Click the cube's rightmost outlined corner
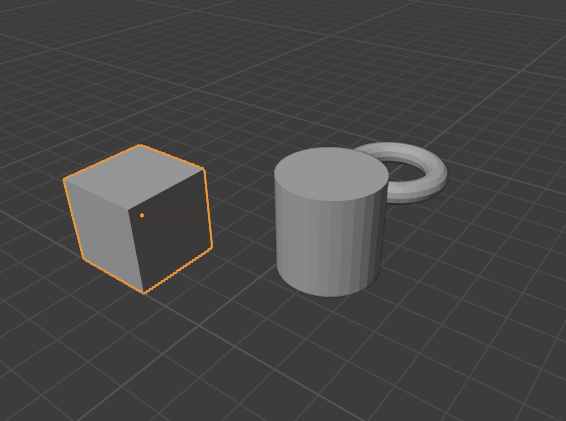Viewport: 566px width, 421px height. [x=212, y=247]
